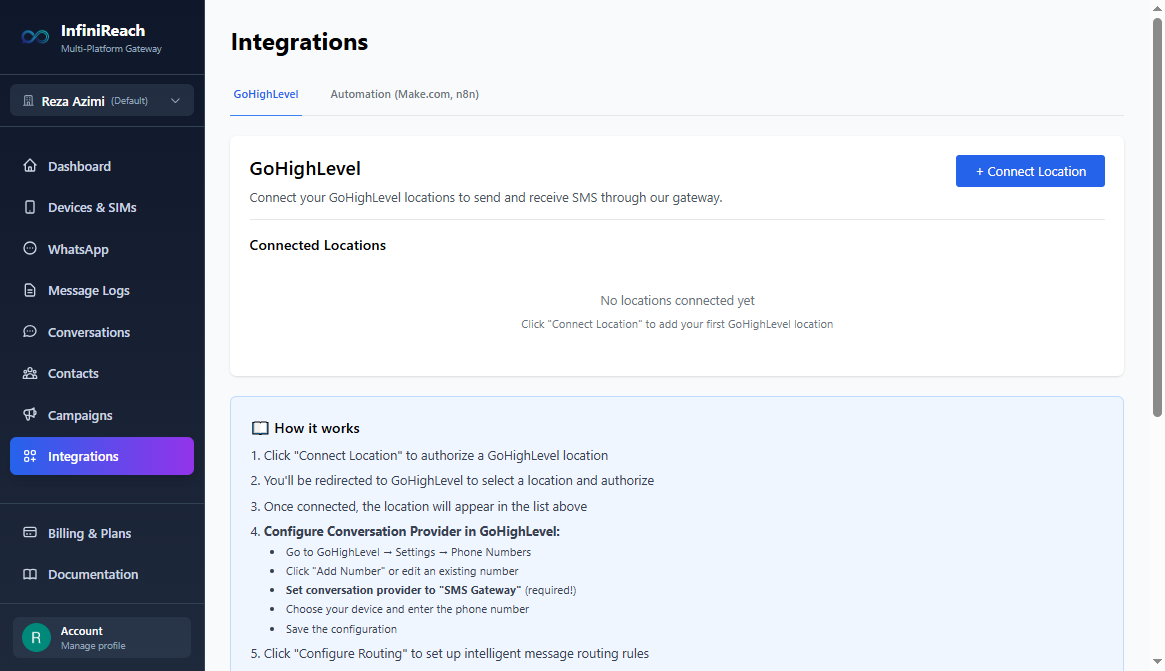Switch to the Automation (Make.com, n8n) tab

point(404,93)
